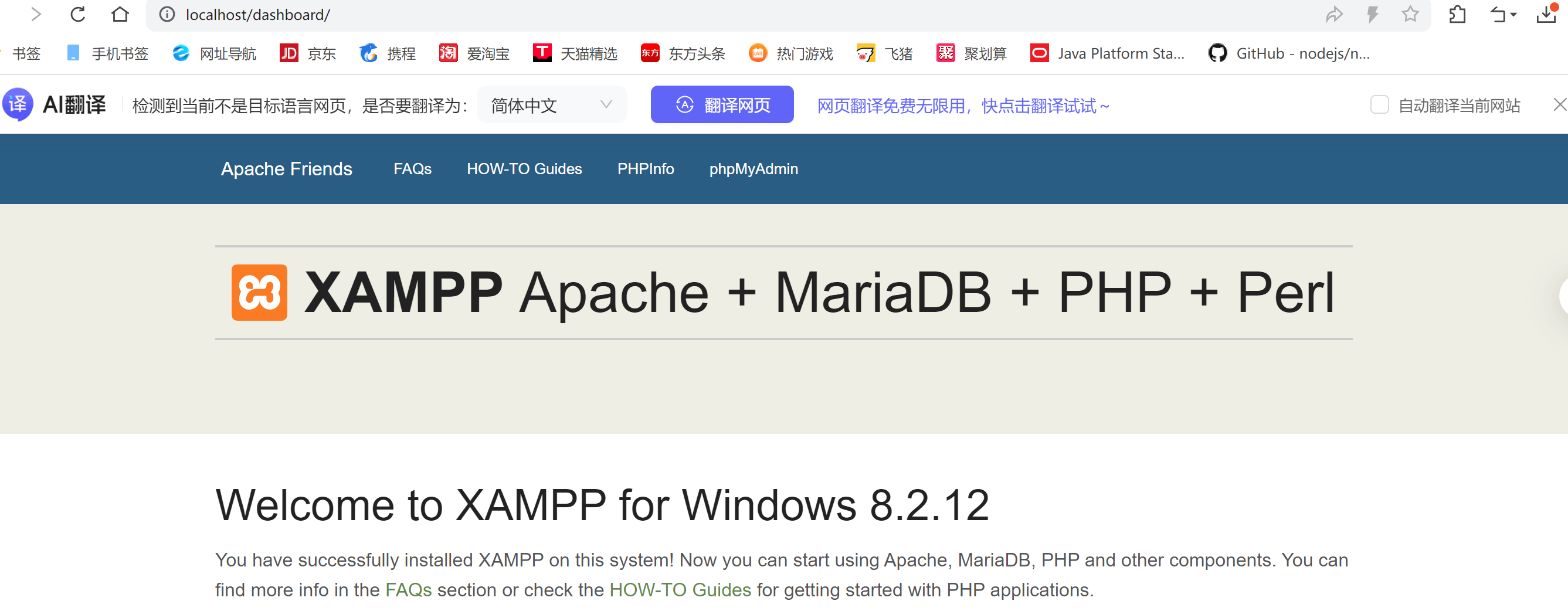Click the browser forward arrow

36,14
